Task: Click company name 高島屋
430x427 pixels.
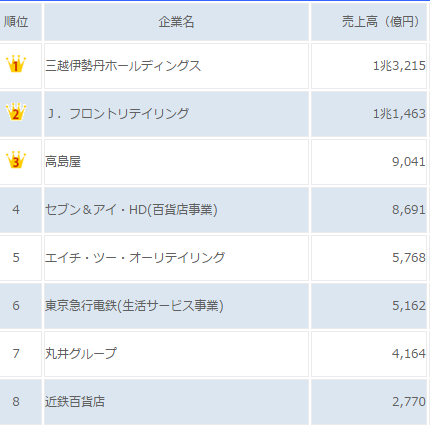Action: coord(63,162)
